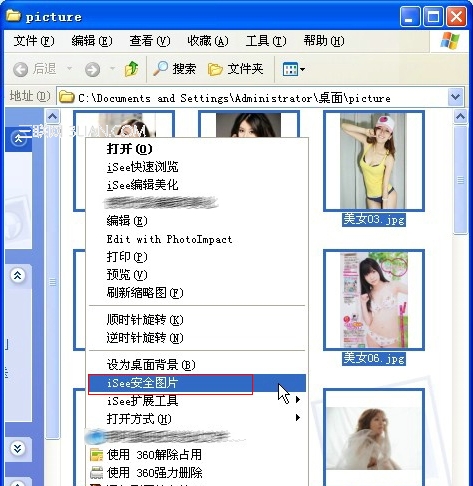This screenshot has width=473, height=486.
Task: Go up one folder level icon
Action: tap(131, 69)
